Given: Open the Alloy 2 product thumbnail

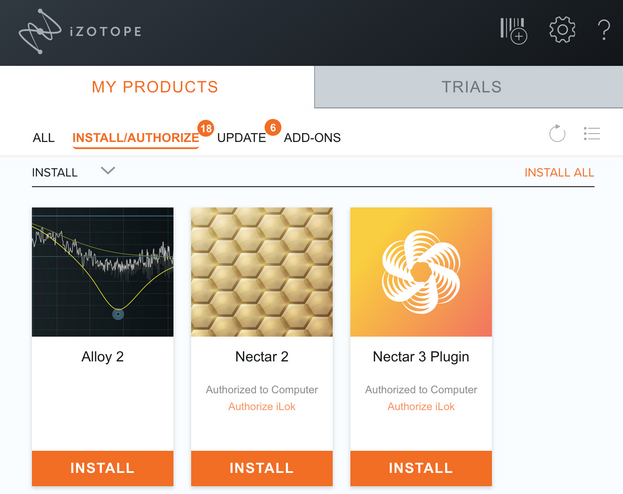Looking at the screenshot, I should tap(103, 272).
